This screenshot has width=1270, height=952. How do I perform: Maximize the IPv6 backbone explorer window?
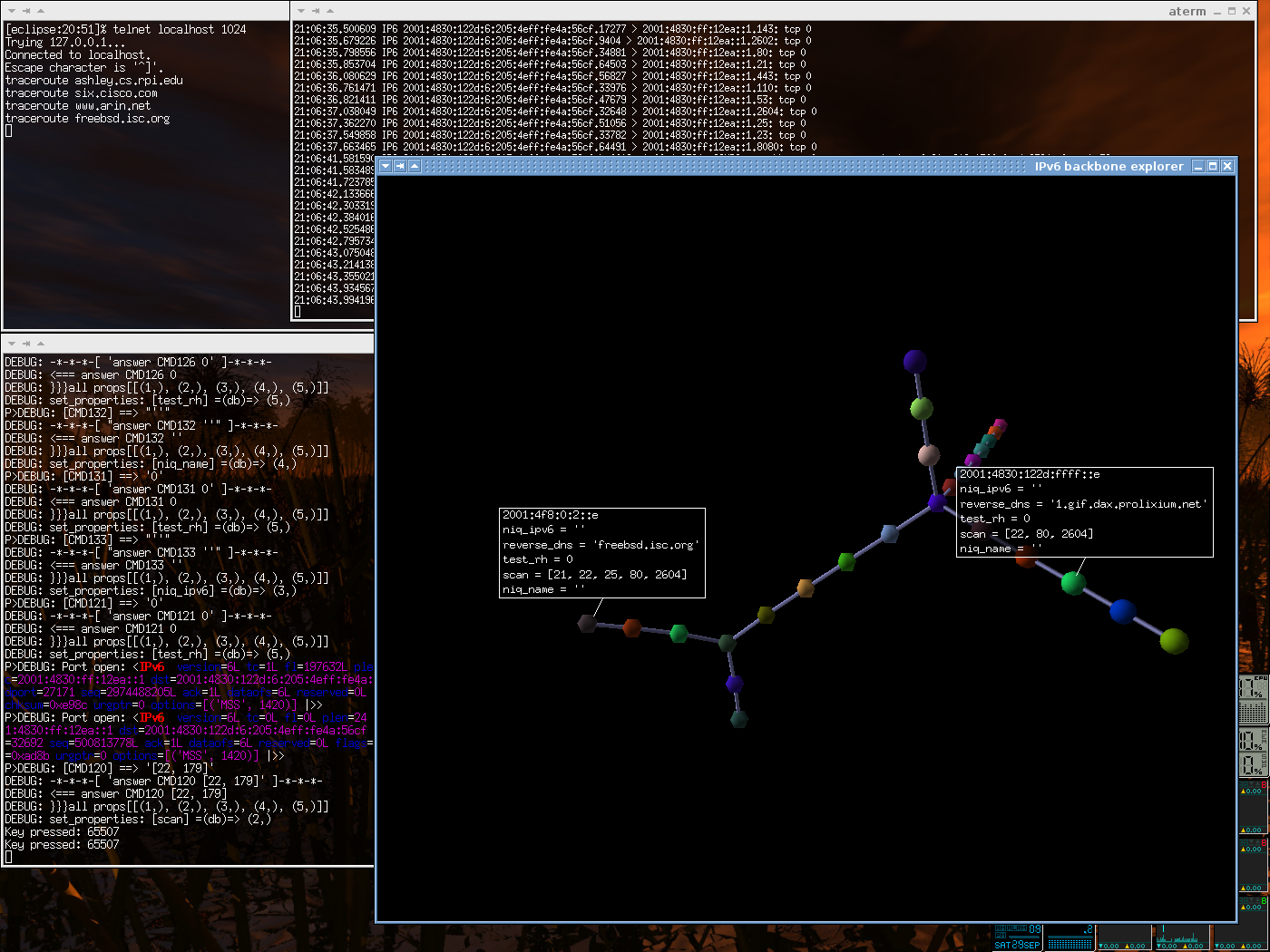pyautogui.click(x=1213, y=167)
